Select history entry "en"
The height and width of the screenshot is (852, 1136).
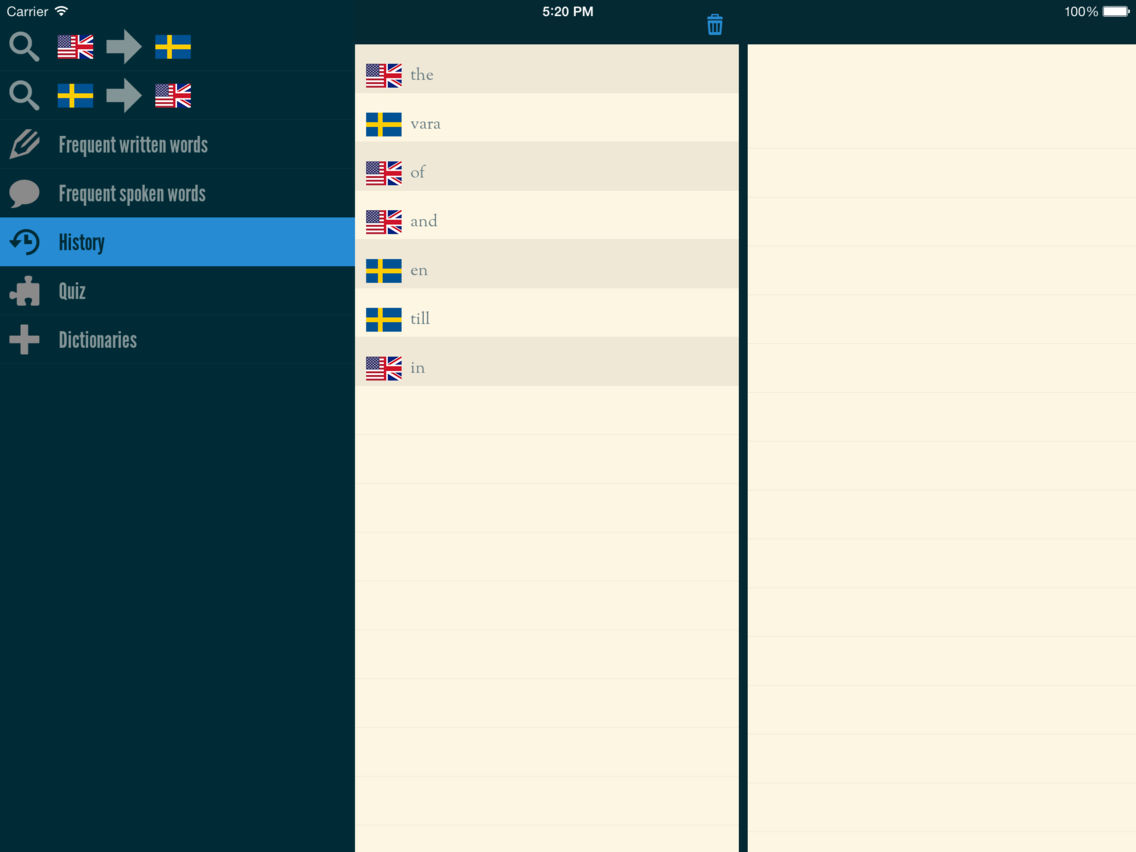(x=547, y=264)
